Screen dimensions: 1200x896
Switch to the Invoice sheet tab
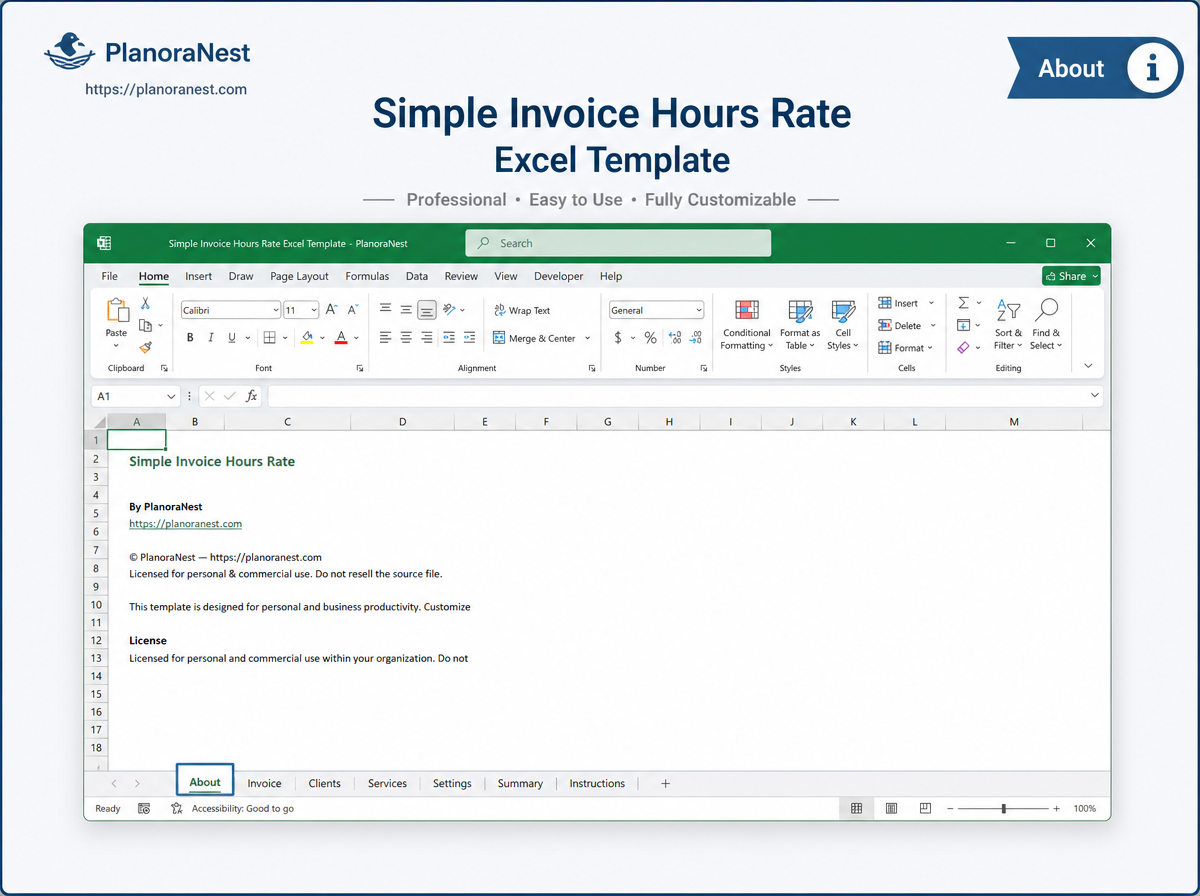coord(265,783)
